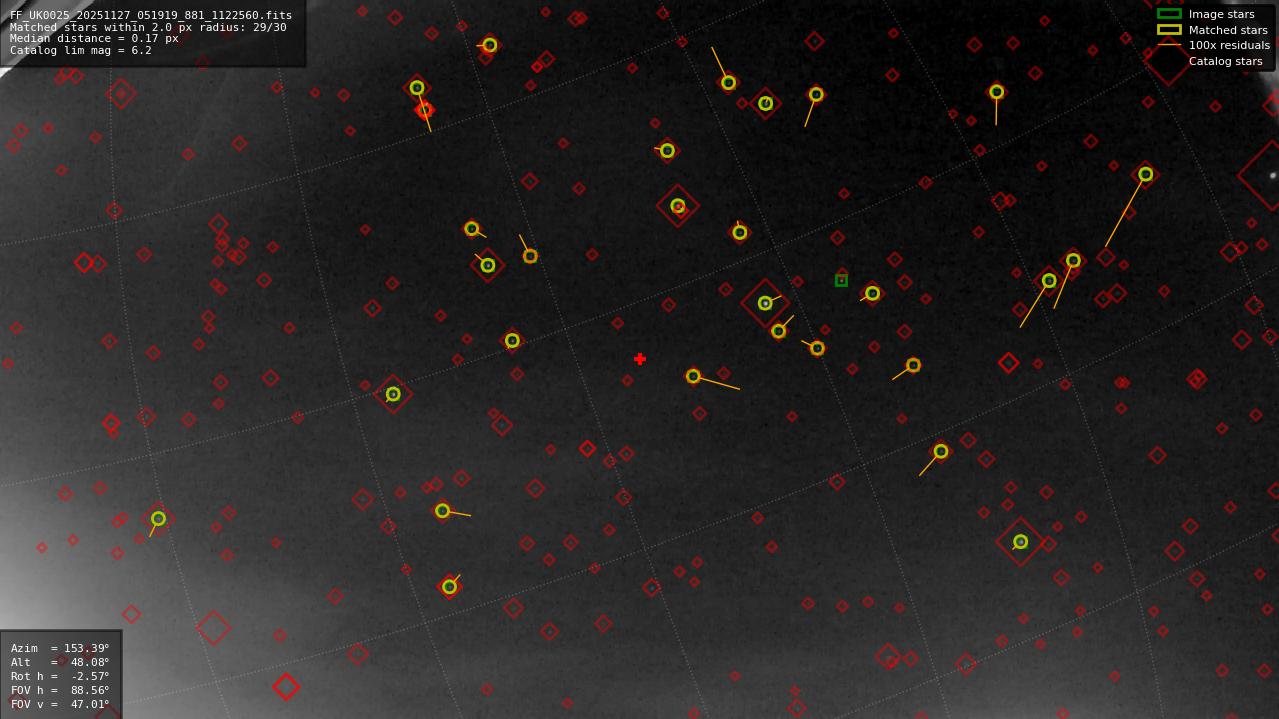The width and height of the screenshot is (1279, 719).
Task: Click the yellow Matched stars legend swatch
Action: coord(1169,30)
